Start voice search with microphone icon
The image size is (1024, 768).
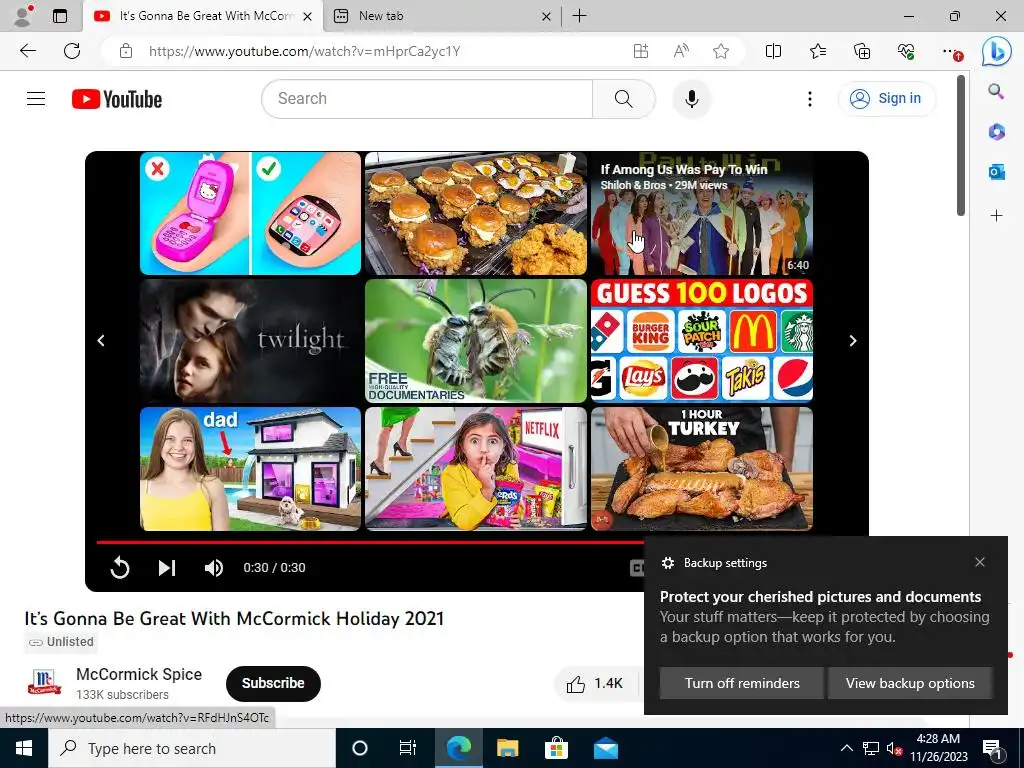[692, 99]
